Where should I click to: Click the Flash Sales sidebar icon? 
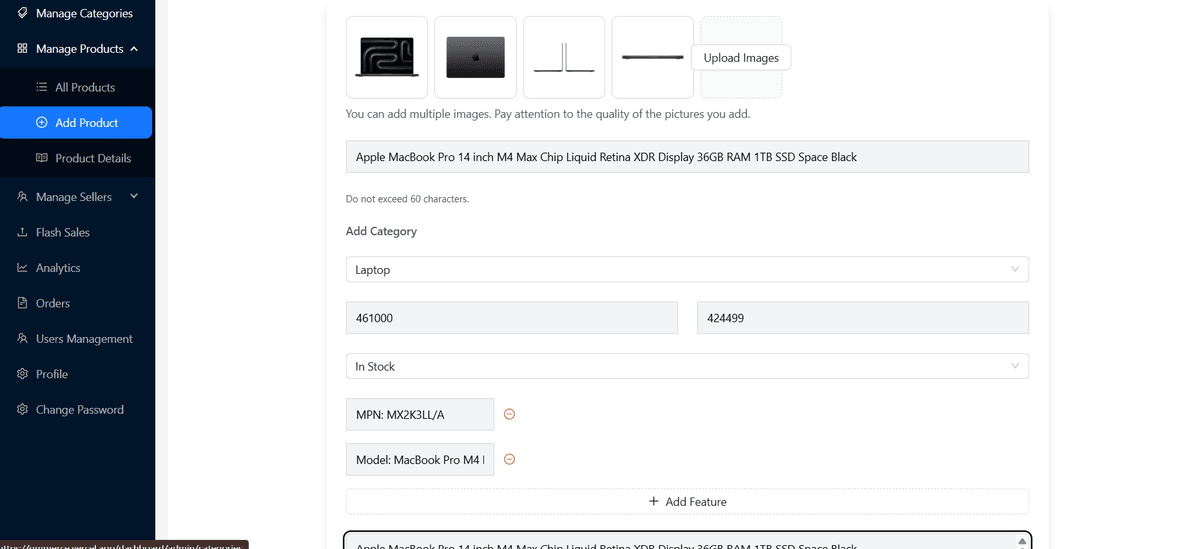coord(22,232)
